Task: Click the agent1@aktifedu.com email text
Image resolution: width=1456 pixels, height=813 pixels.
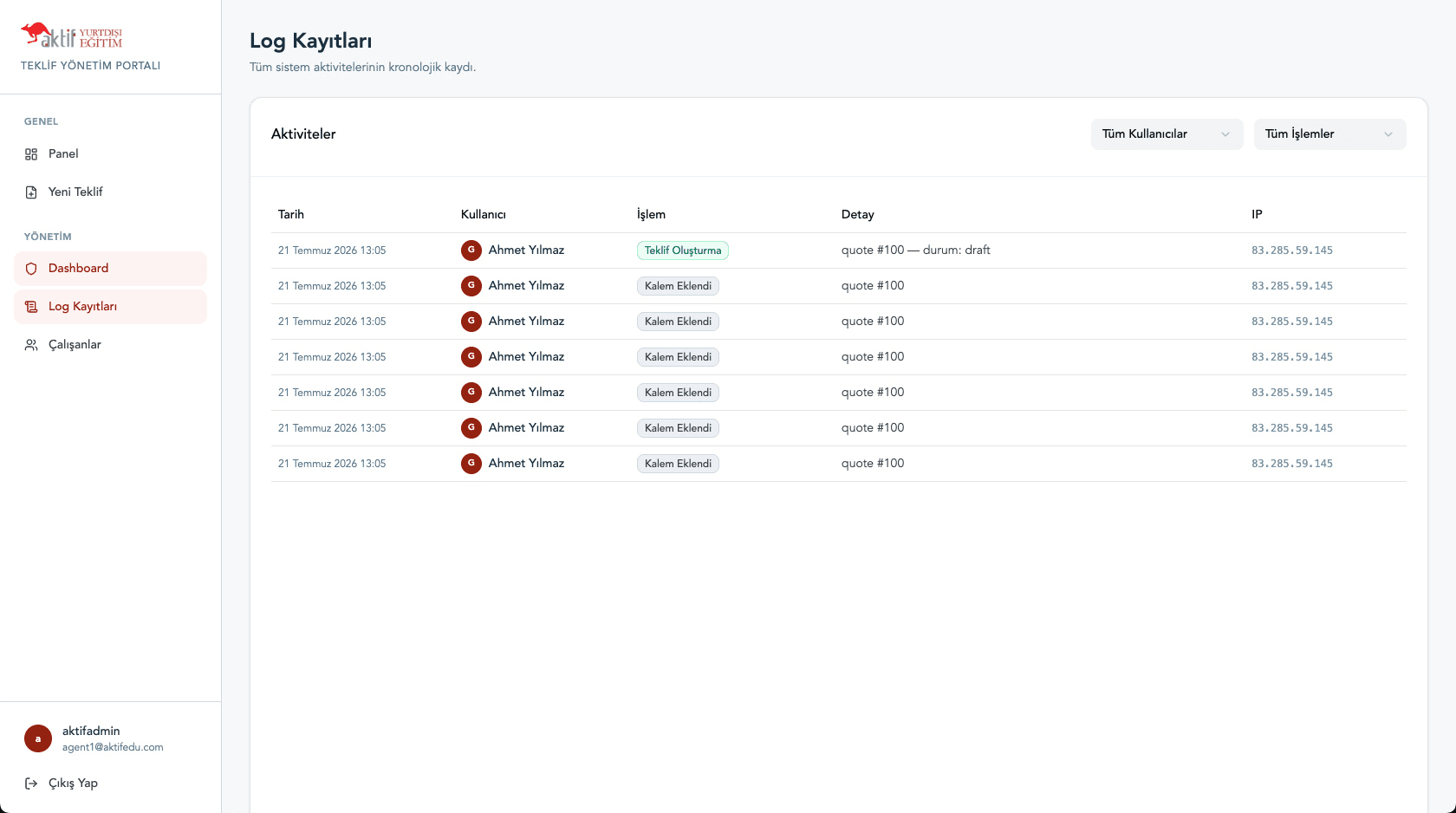Action: (113, 747)
